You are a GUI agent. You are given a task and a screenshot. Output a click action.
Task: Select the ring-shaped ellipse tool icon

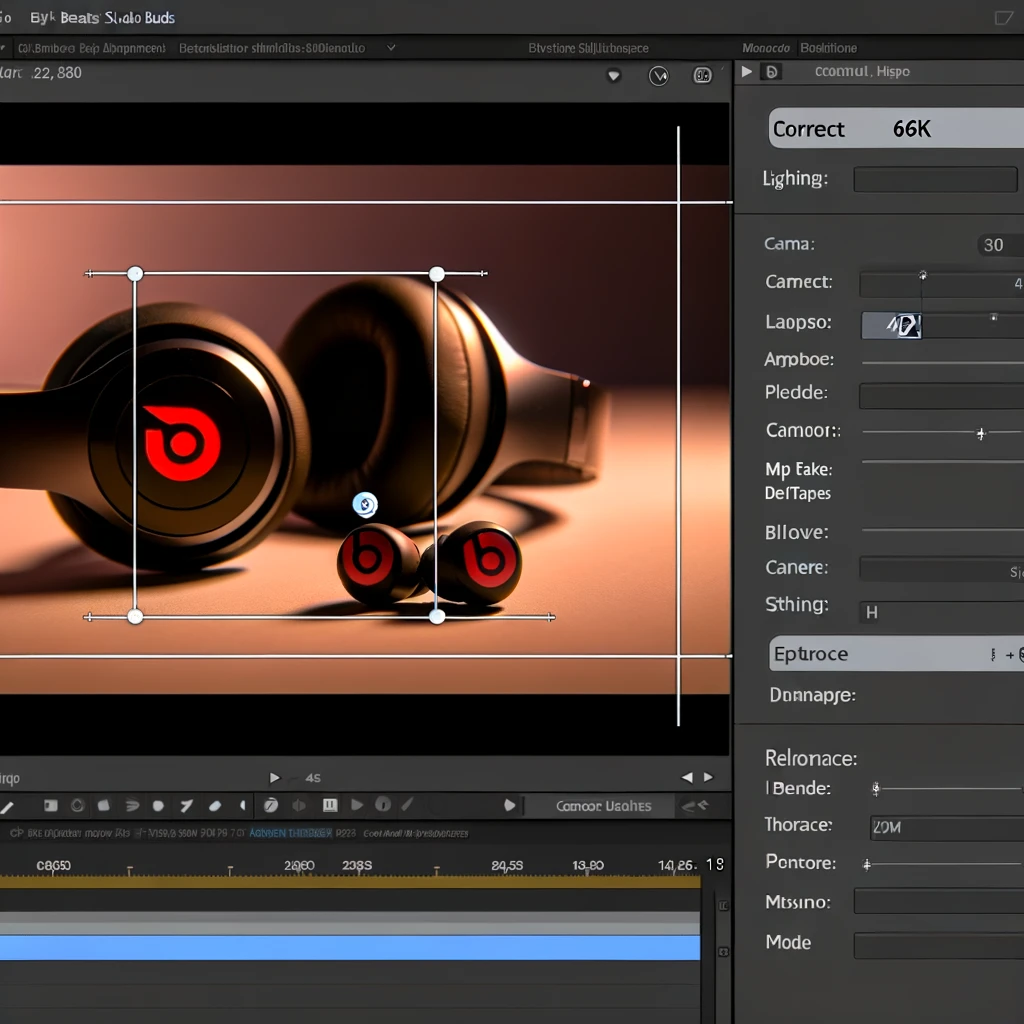pyautogui.click(x=77, y=805)
